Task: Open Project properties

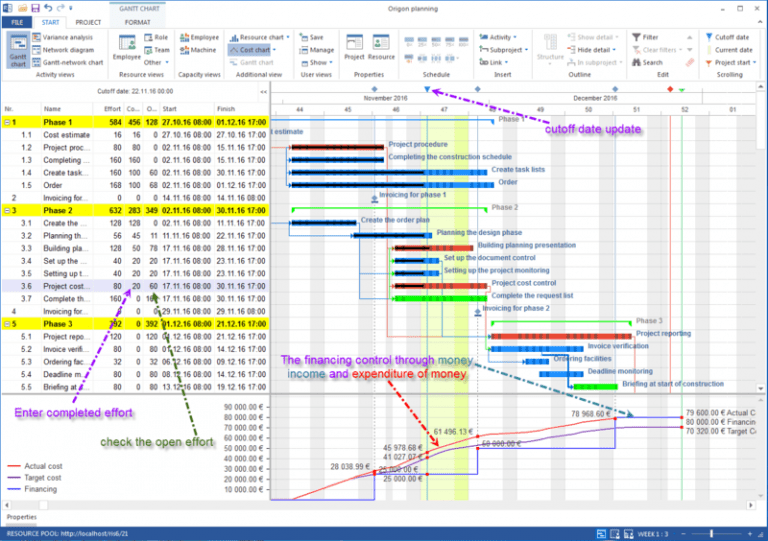Action: 354,48
